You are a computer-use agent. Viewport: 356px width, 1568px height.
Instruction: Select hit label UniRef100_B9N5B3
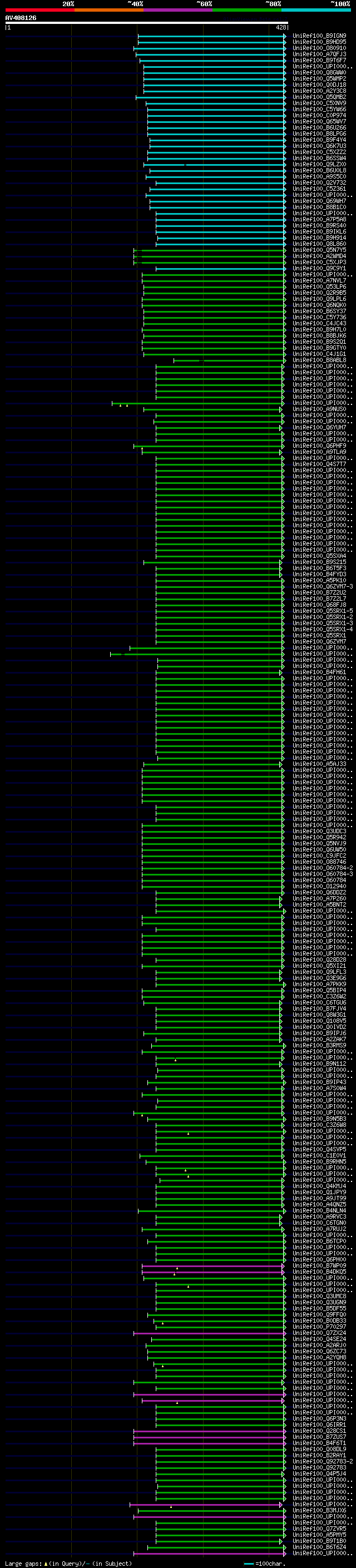[319, 1119]
